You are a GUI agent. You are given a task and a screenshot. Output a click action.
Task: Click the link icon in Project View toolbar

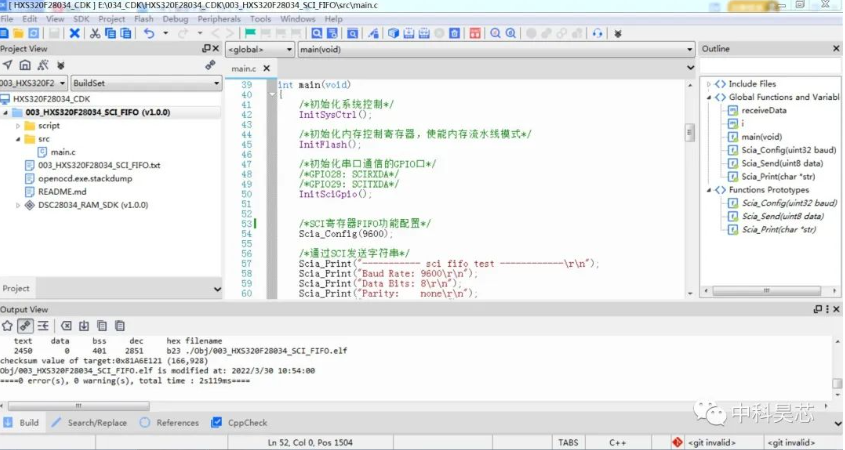(x=210, y=65)
